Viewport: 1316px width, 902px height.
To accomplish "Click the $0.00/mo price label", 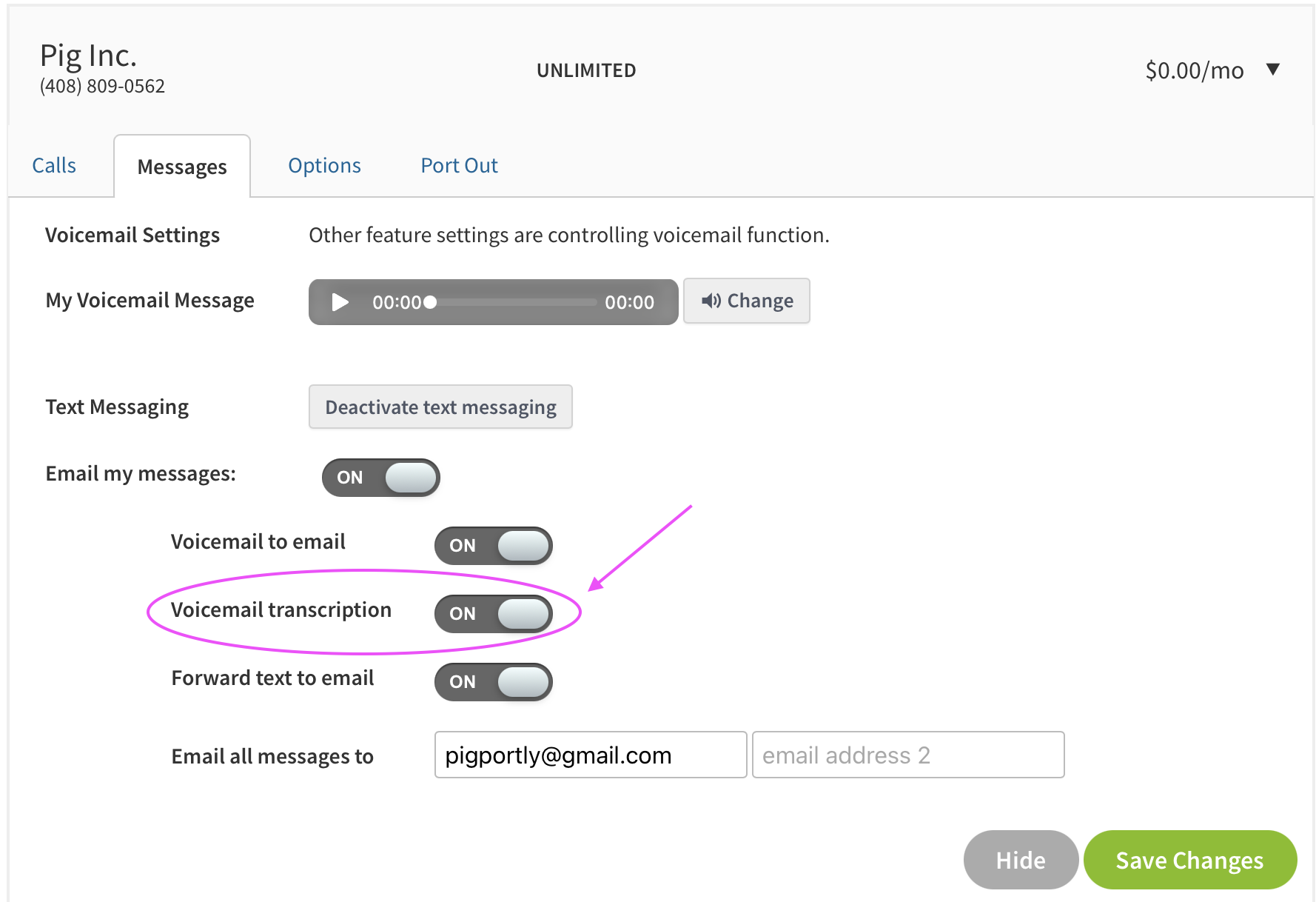I will coord(1194,70).
